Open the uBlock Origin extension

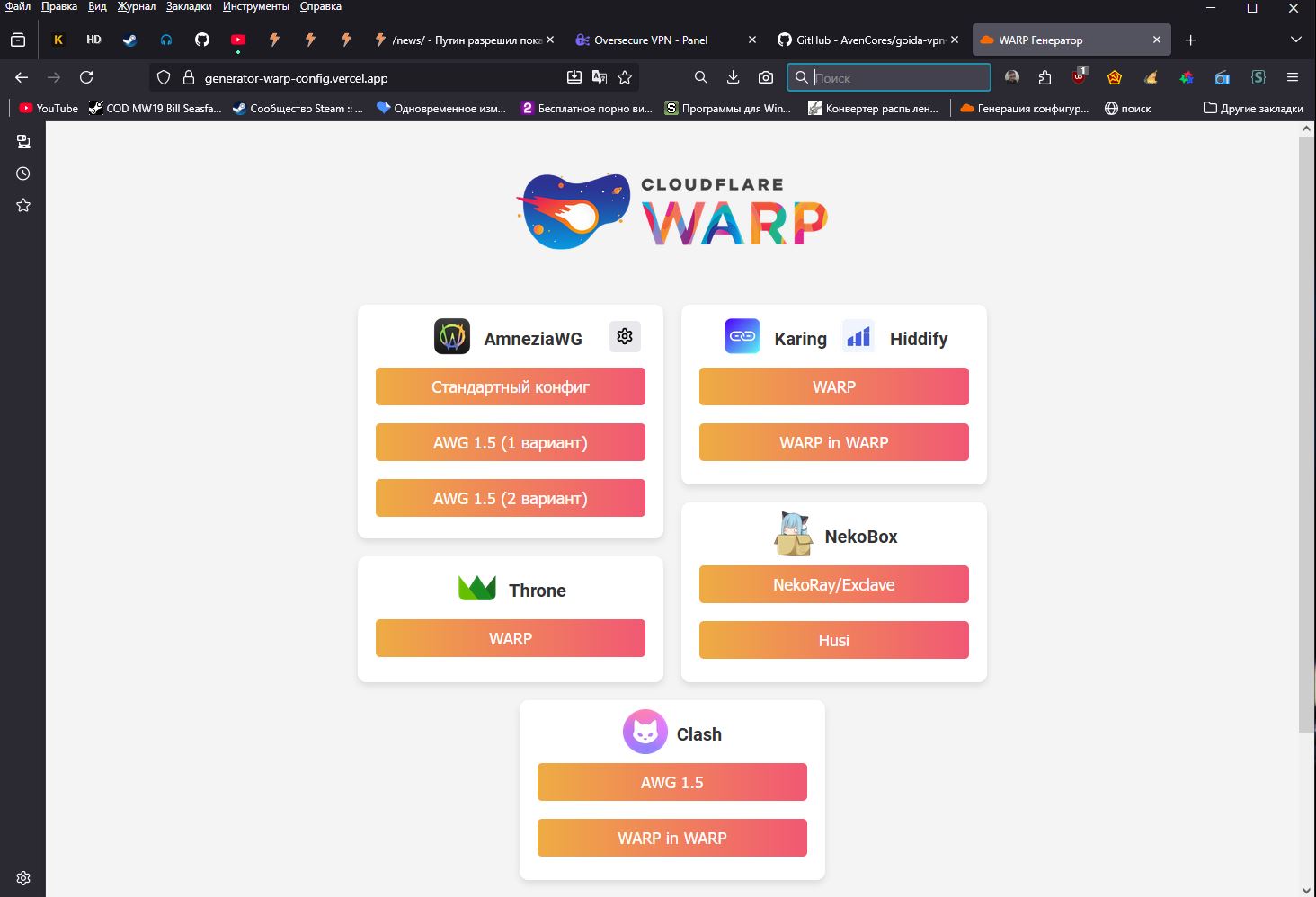(x=1080, y=76)
